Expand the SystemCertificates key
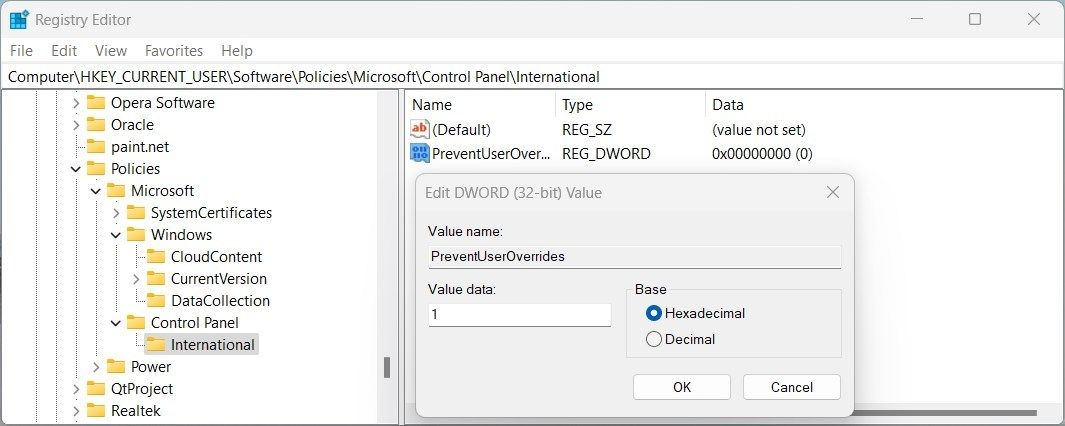Screen dimensions: 1065x426 [x=116, y=213]
